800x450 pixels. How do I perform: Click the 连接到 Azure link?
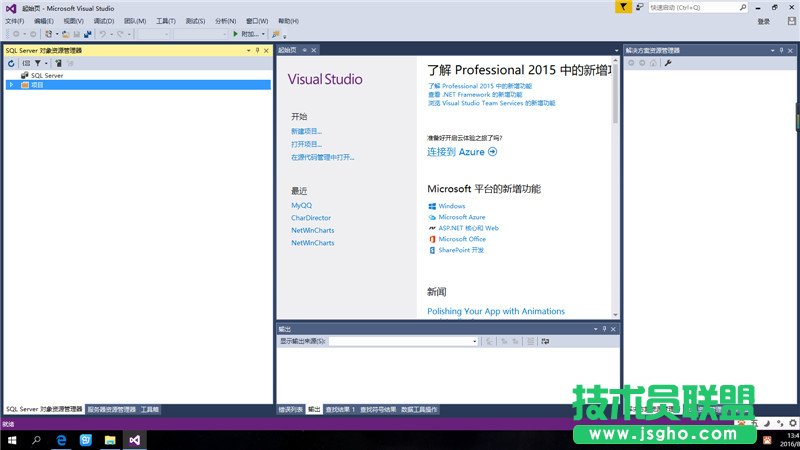[x=462, y=152]
